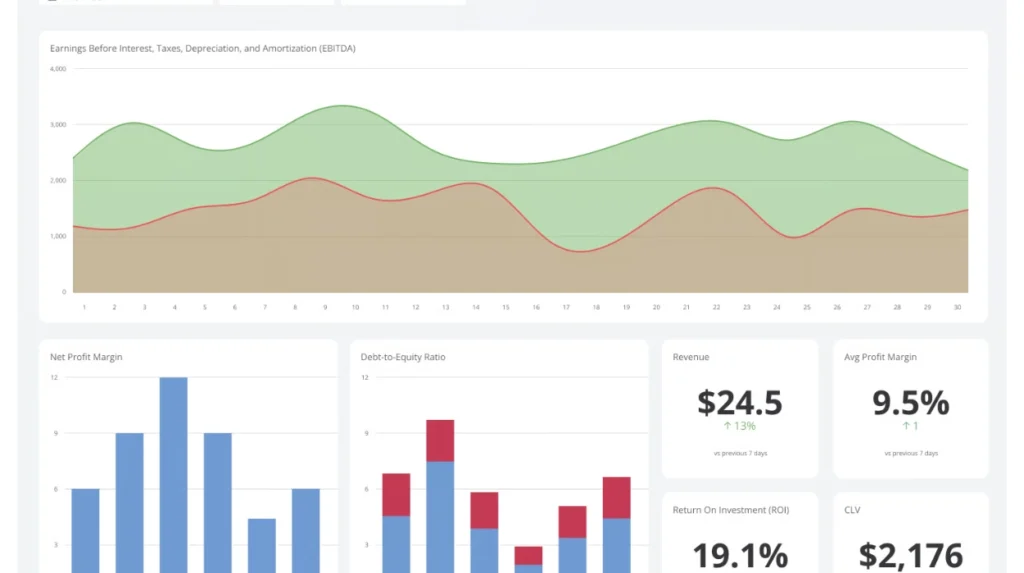Viewport: 1024px width, 573px height.
Task: Click day 15 on EBITDA x-axis
Action: tap(506, 307)
